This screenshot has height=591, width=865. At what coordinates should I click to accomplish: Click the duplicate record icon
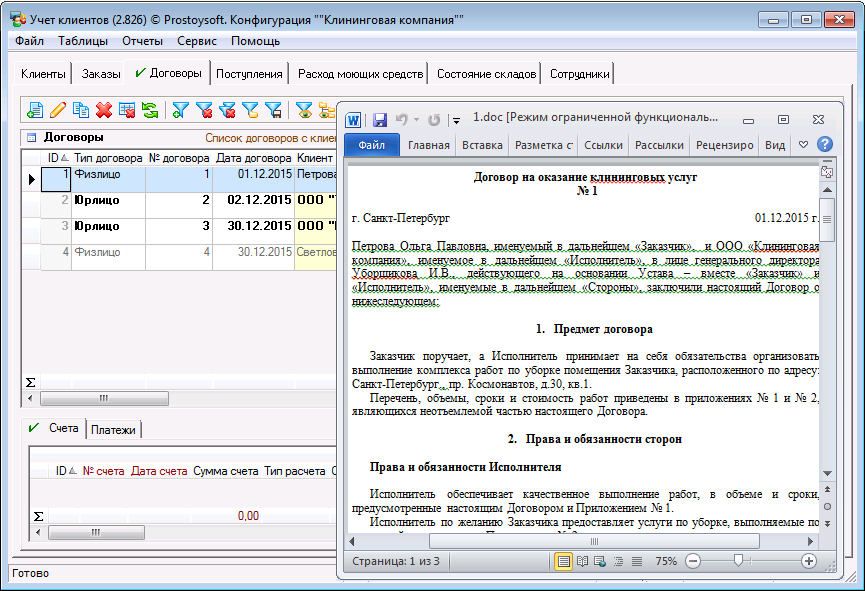81,110
